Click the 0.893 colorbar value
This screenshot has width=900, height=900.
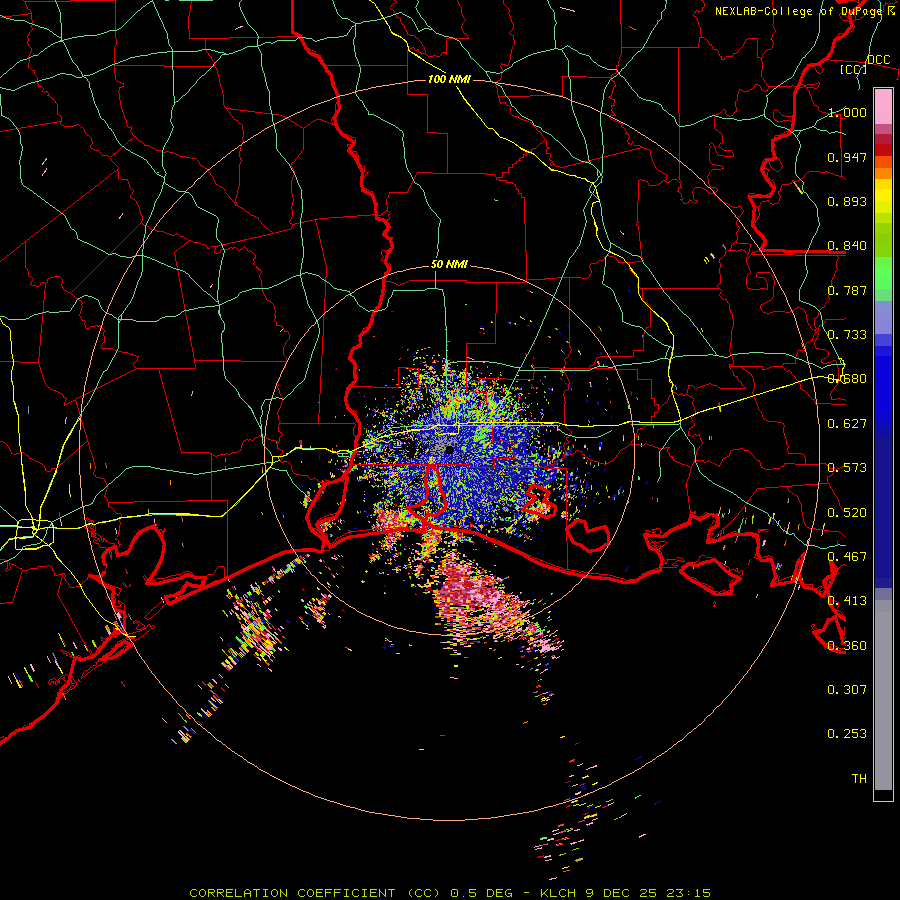tap(847, 201)
